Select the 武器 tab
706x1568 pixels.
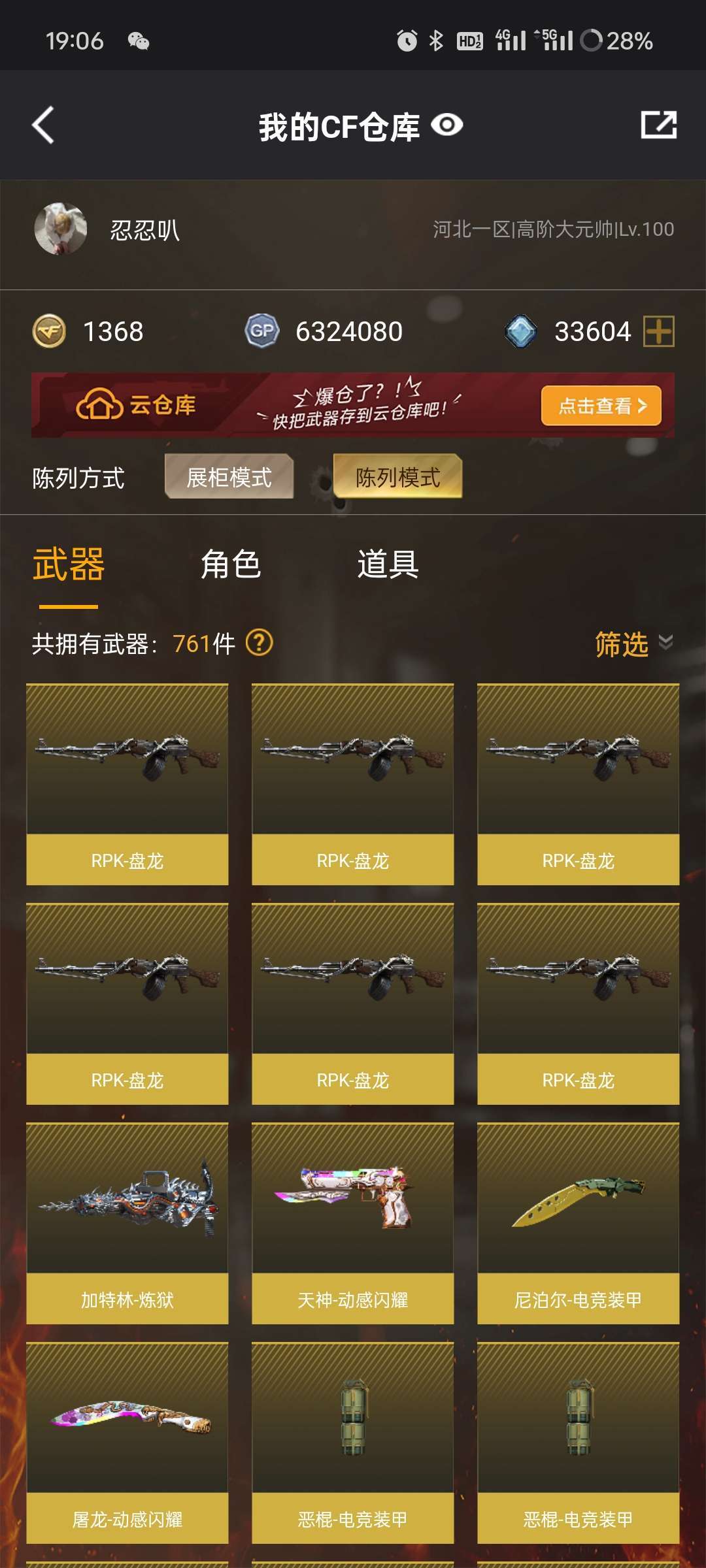pyautogui.click(x=69, y=564)
